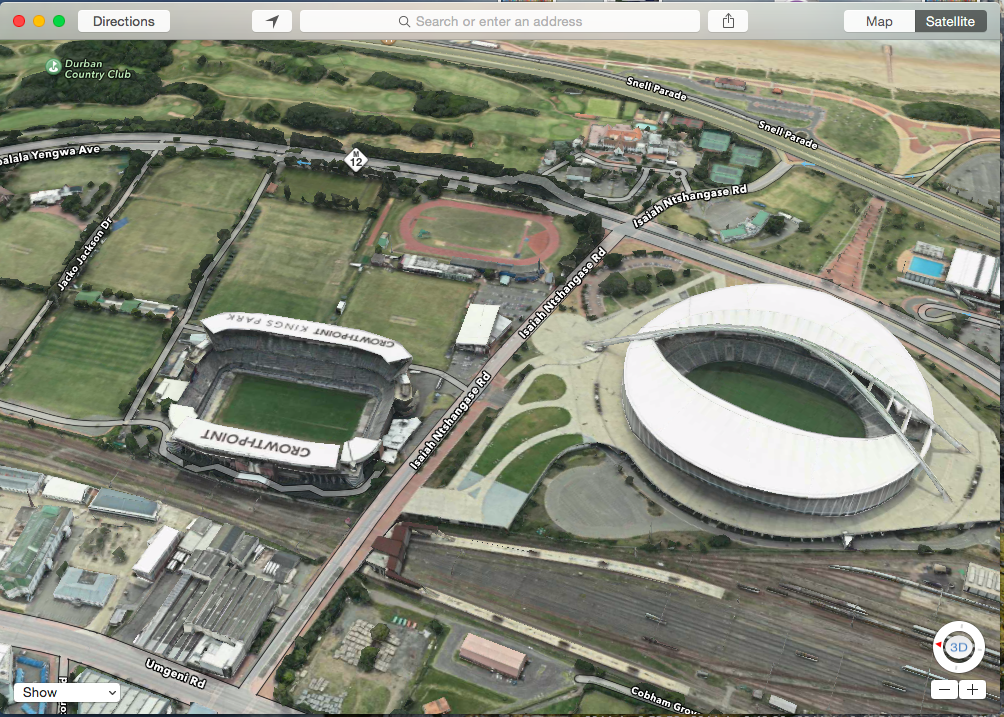
Task: Open the Share menu icon
Action: point(728,21)
